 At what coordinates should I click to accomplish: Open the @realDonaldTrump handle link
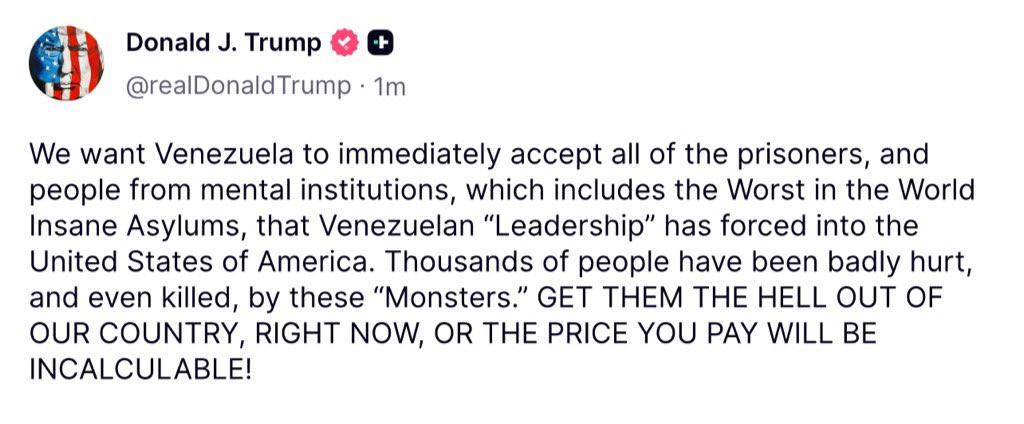click(x=237, y=86)
